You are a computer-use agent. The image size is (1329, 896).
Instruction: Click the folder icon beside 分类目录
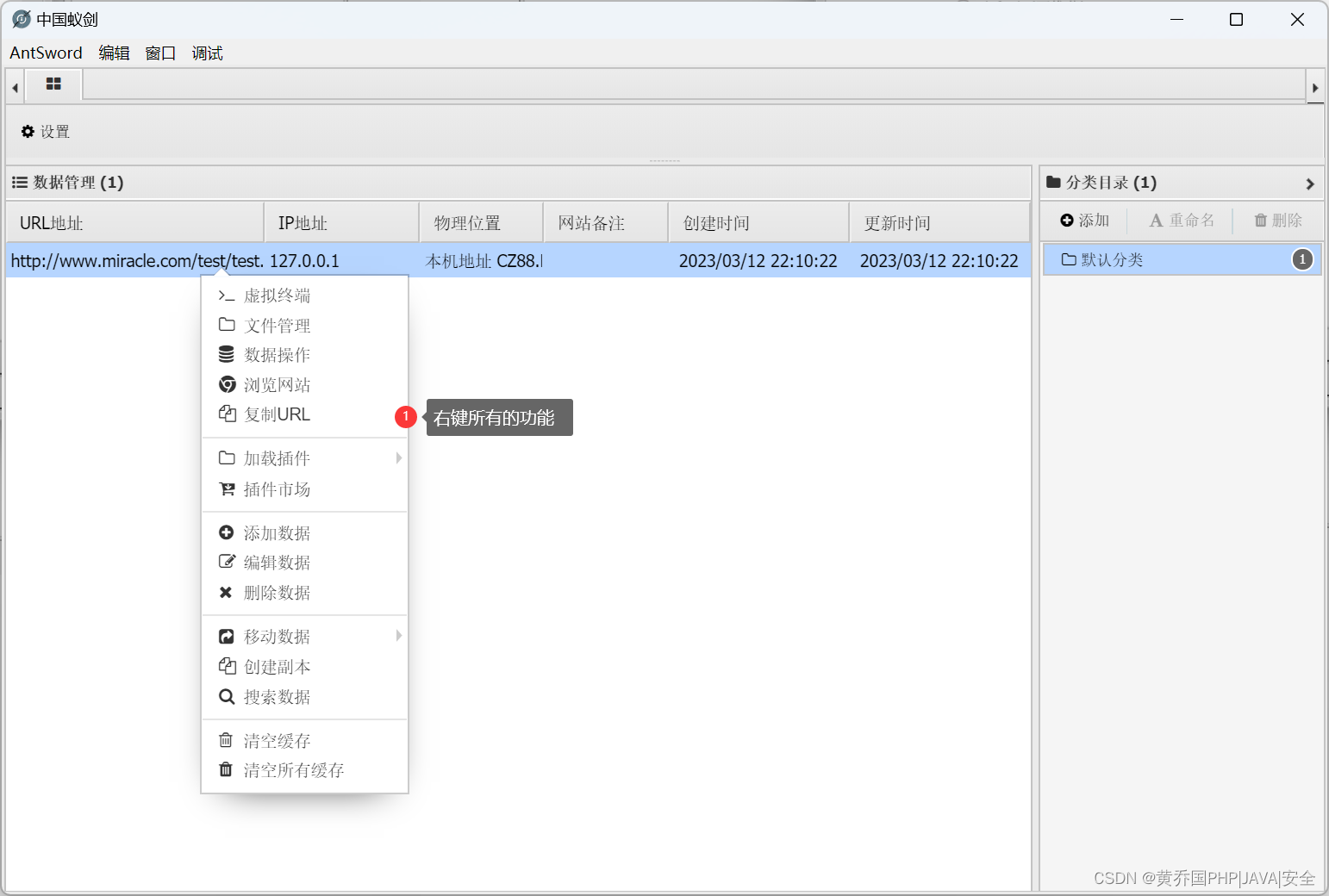click(1053, 182)
